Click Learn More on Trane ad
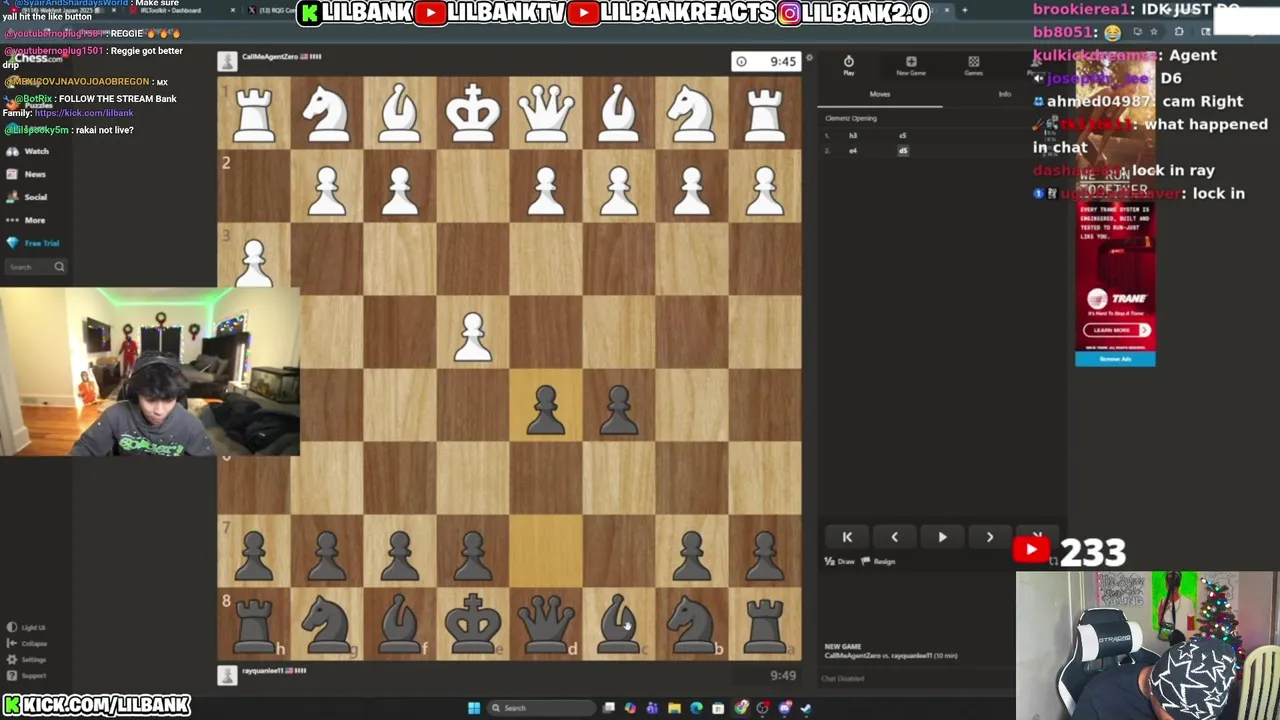Viewport: 1280px width, 720px height. tap(1116, 330)
